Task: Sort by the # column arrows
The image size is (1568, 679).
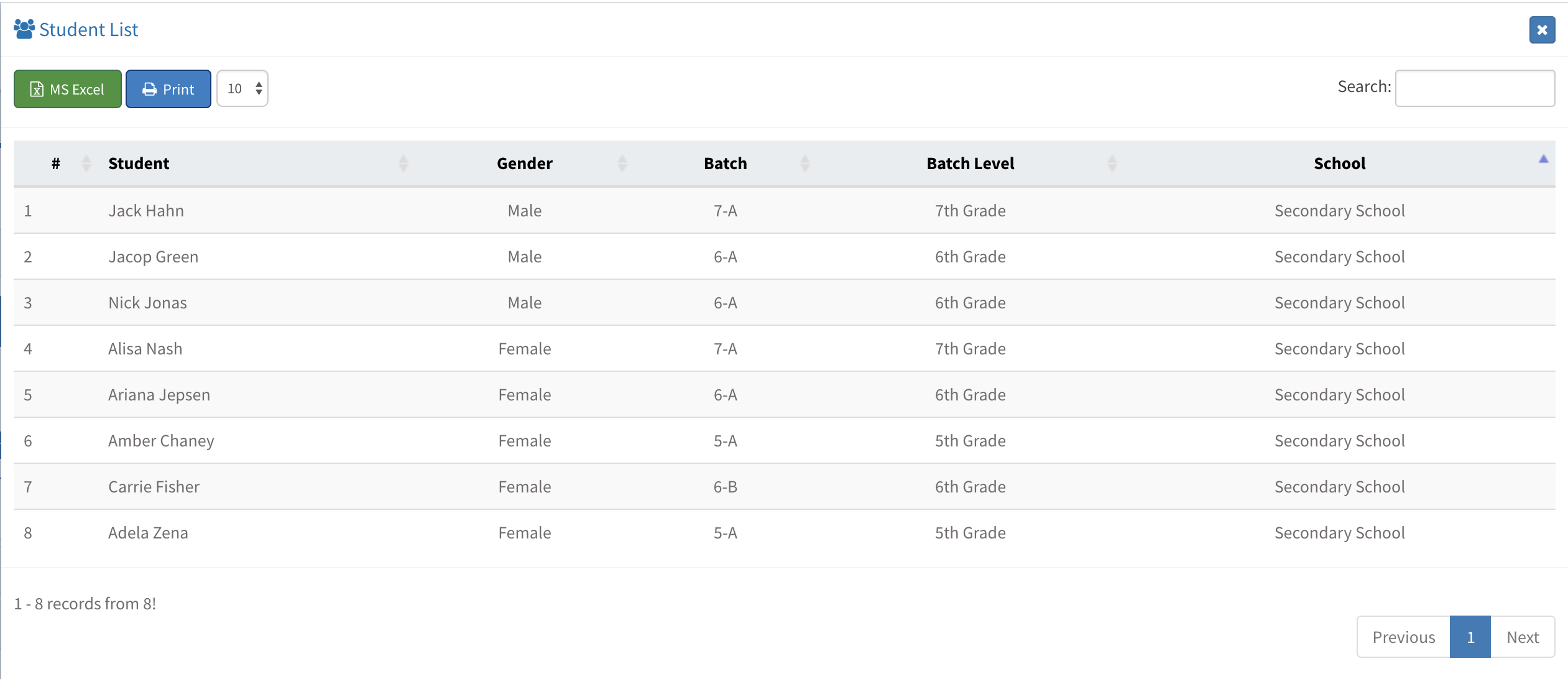Action: click(x=86, y=164)
